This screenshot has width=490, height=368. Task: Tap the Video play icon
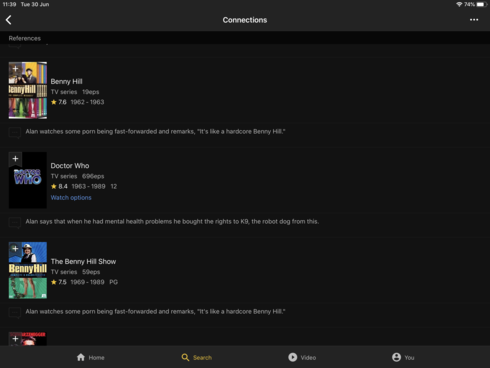coord(292,357)
